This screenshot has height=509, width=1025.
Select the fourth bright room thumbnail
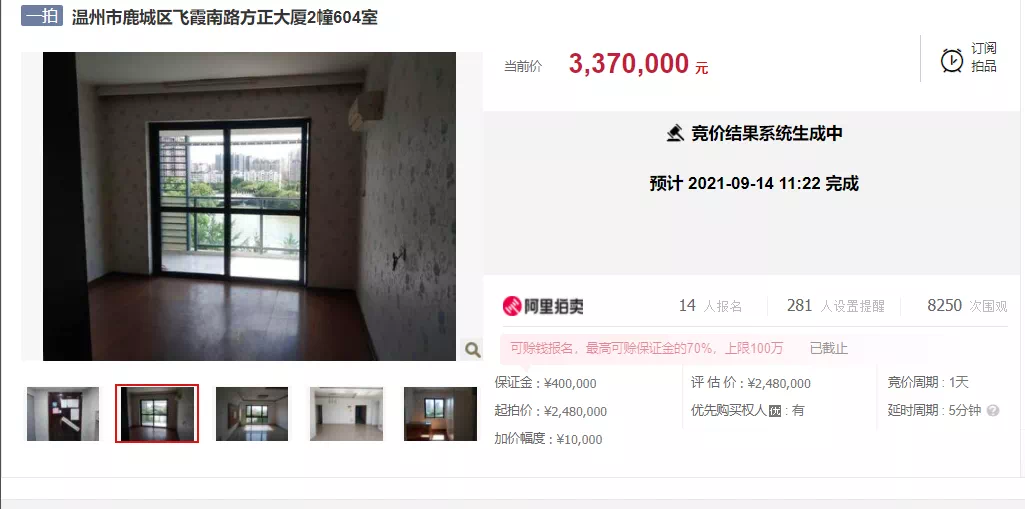346,414
